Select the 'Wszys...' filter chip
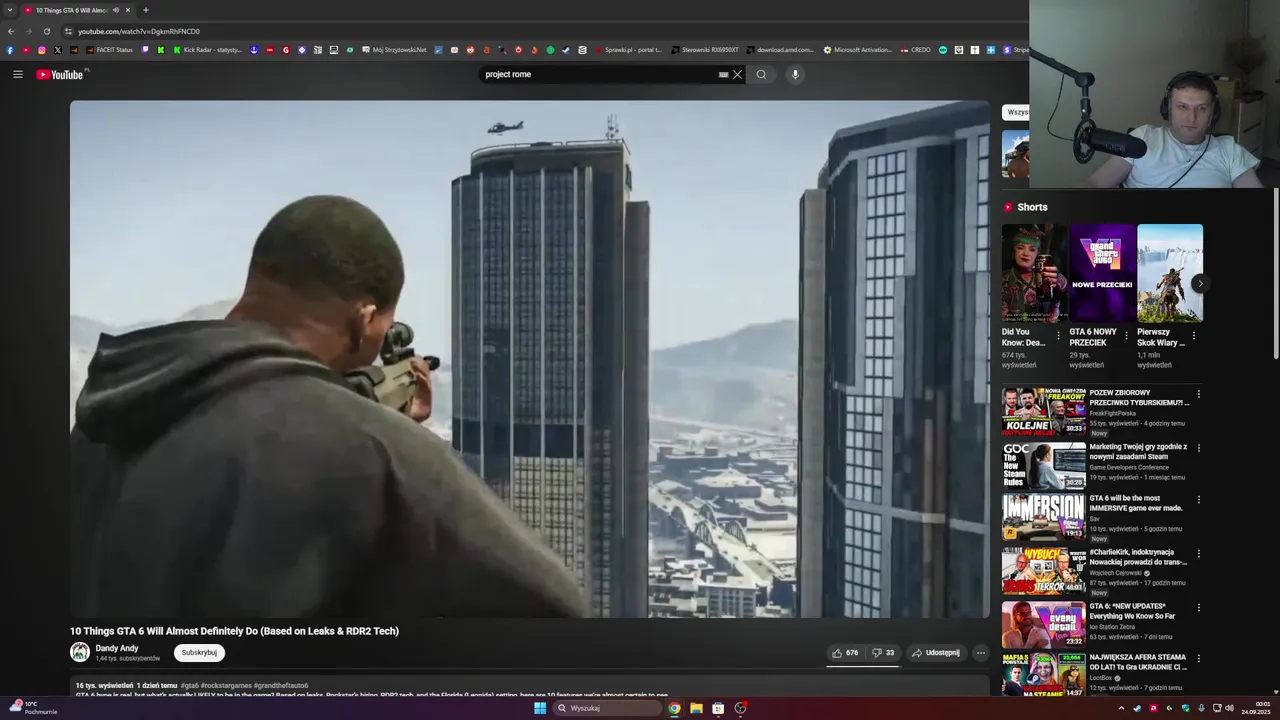 [x=1015, y=112]
